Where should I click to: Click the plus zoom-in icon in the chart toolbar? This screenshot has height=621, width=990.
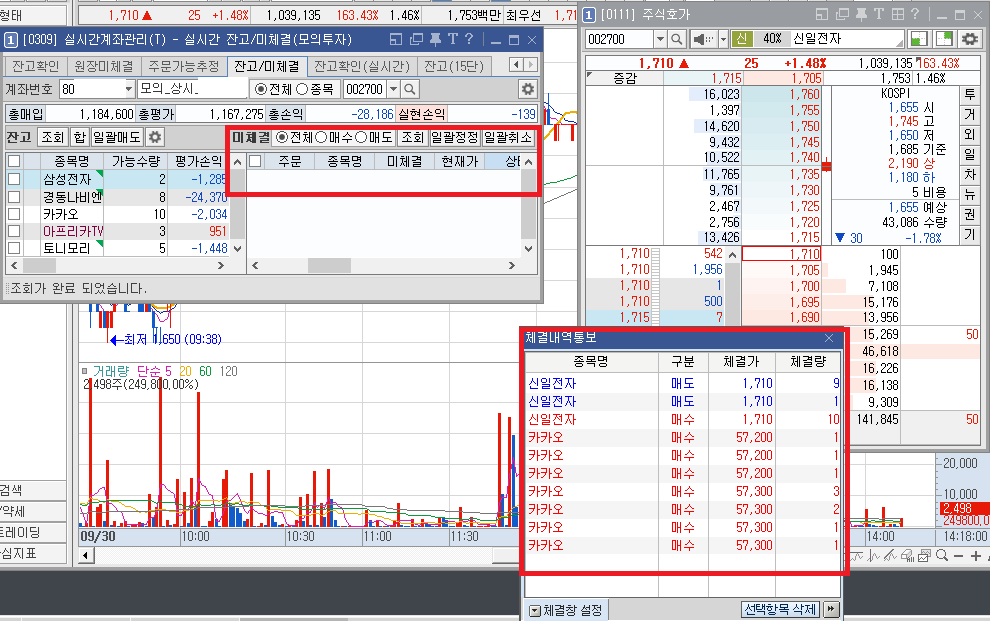pos(975,556)
